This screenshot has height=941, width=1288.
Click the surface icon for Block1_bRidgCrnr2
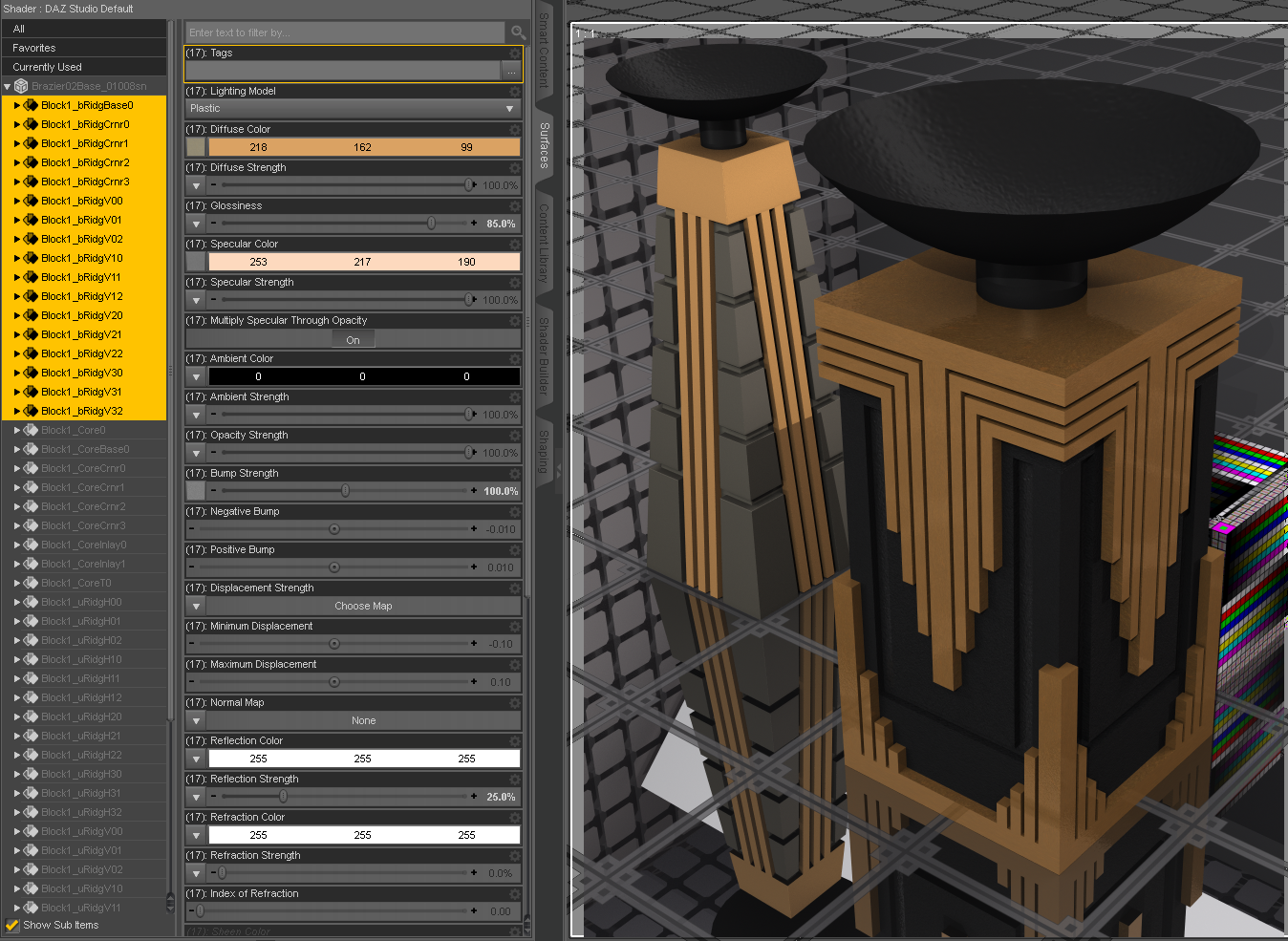[31, 162]
